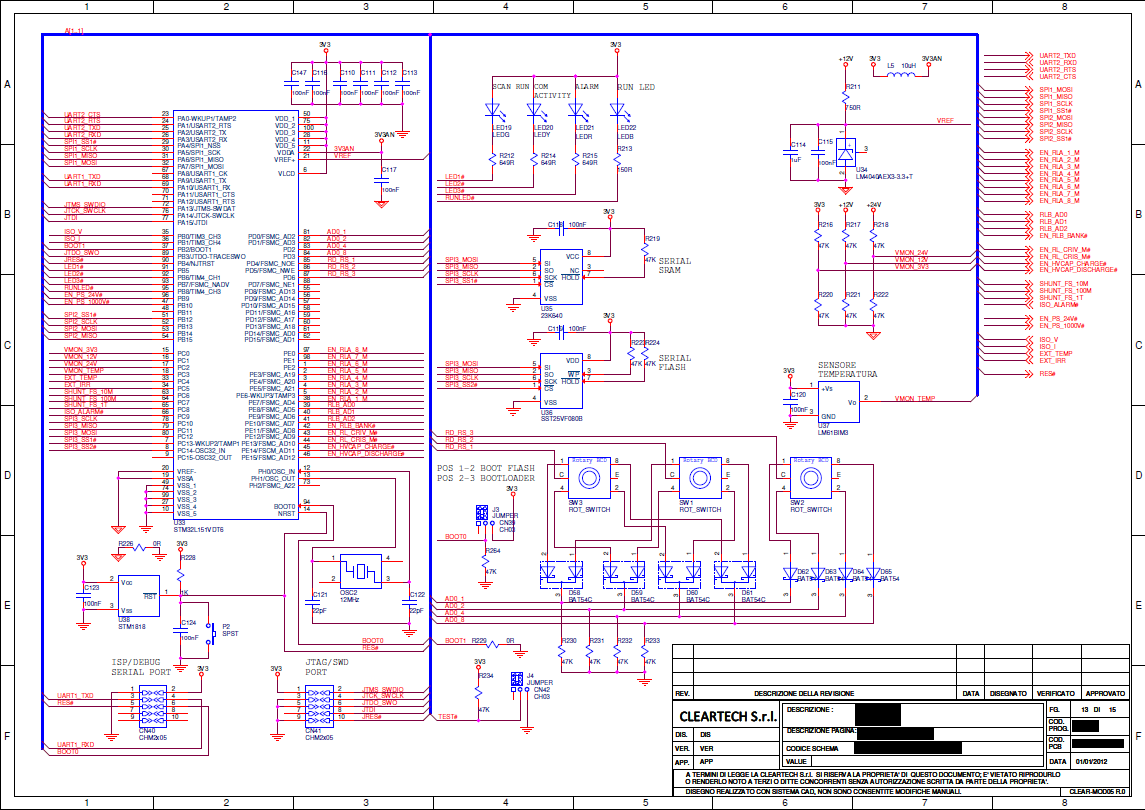Click the SW1 rotary switch symbol
1145x810 pixels.
point(700,481)
